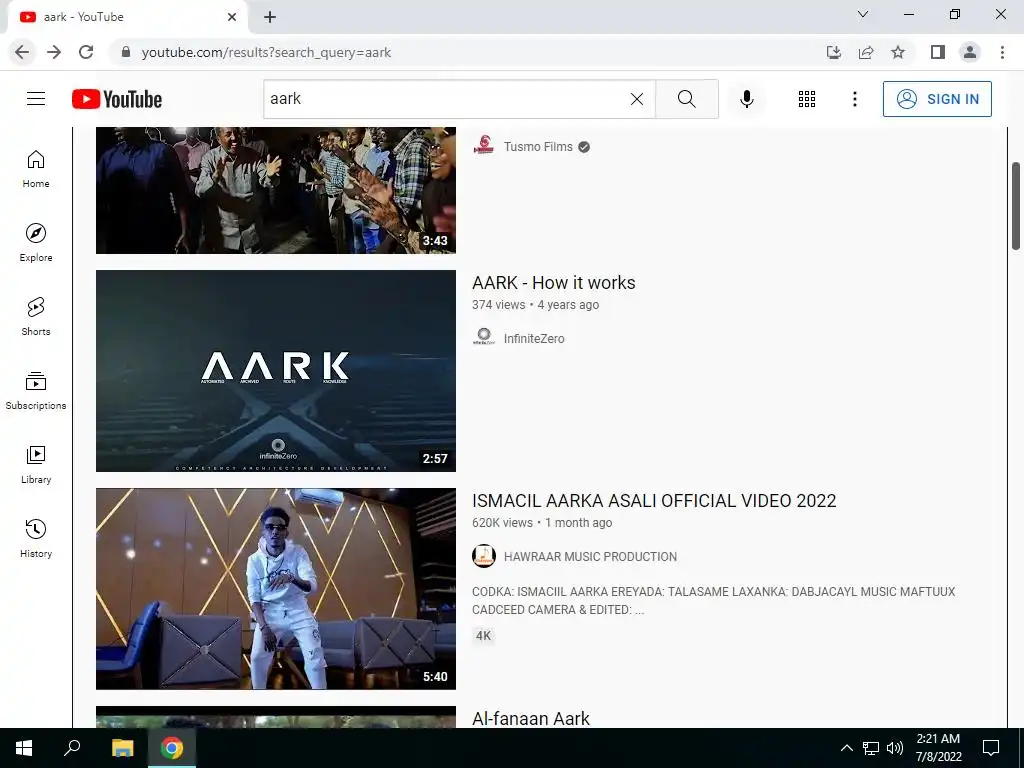The width and height of the screenshot is (1024, 768).
Task: Click ISMACIL AARKA ASALI OFFICIAL VIDEO 2022 title
Action: coord(654,501)
